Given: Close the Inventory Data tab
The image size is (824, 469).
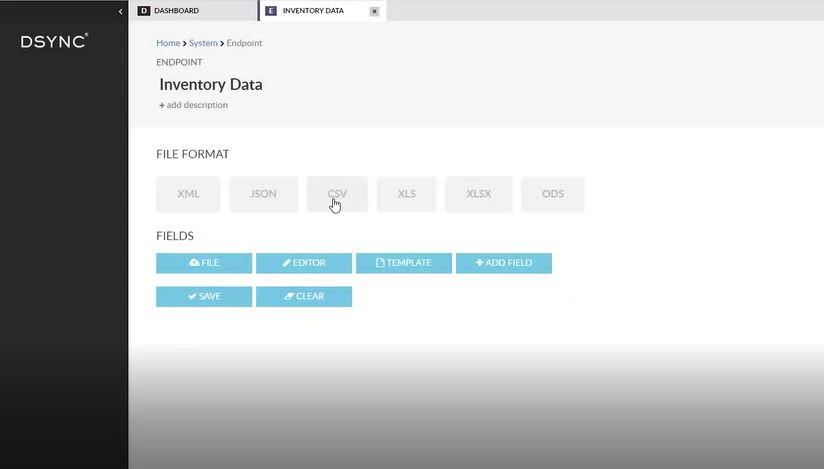Looking at the screenshot, I should 374,11.
